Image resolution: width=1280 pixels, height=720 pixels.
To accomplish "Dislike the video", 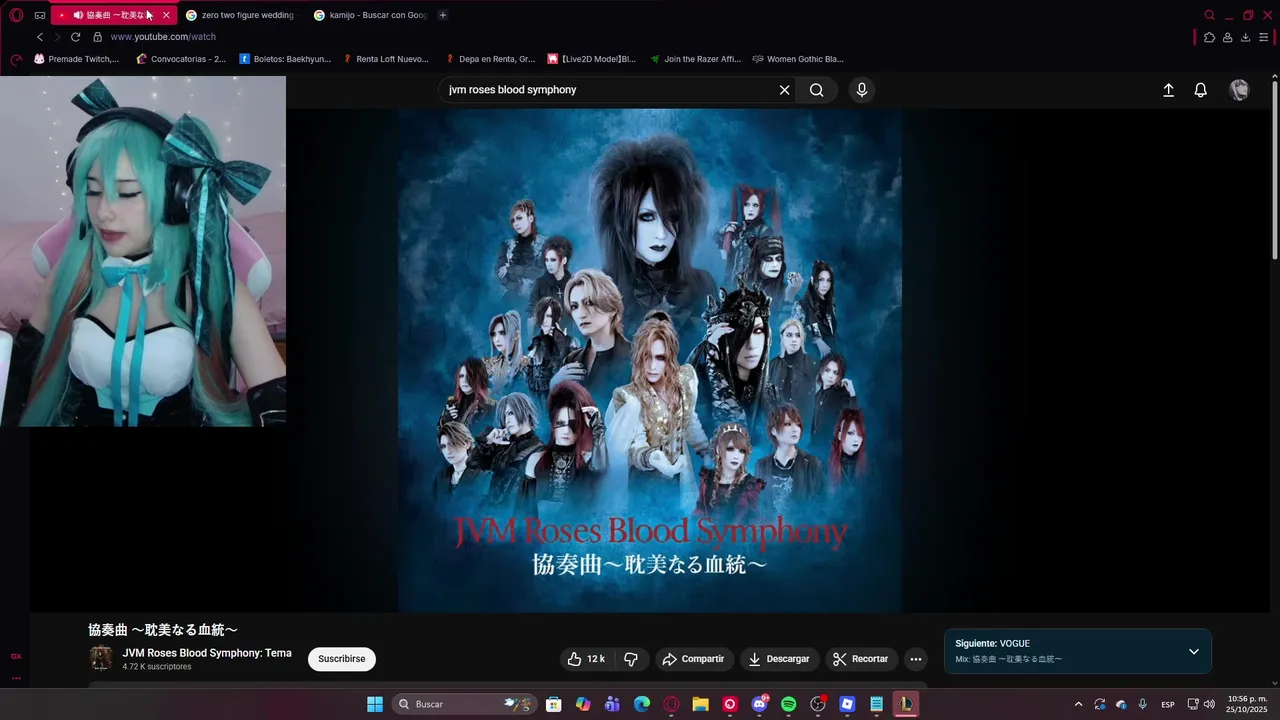I will [631, 659].
